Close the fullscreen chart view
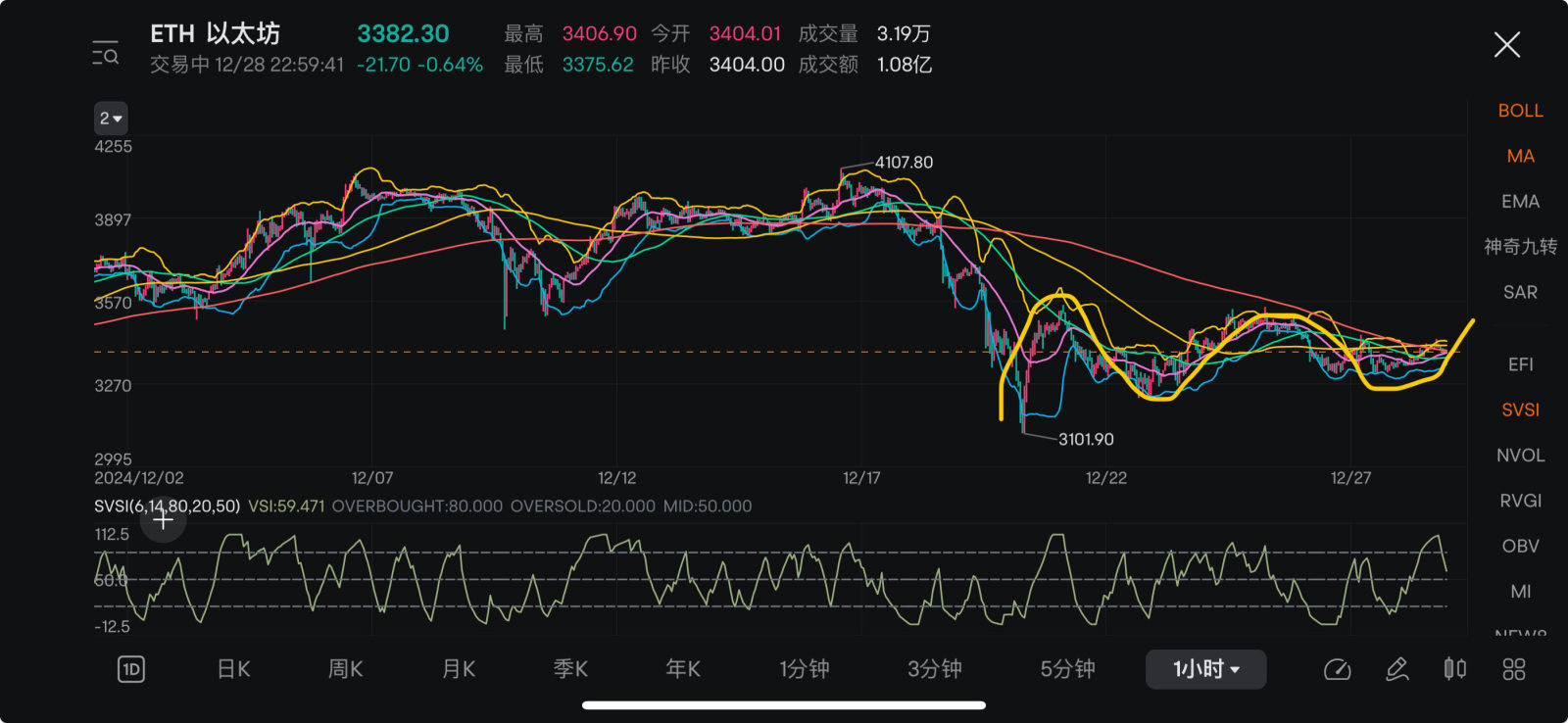The width and height of the screenshot is (1568, 723). pos(1506,44)
